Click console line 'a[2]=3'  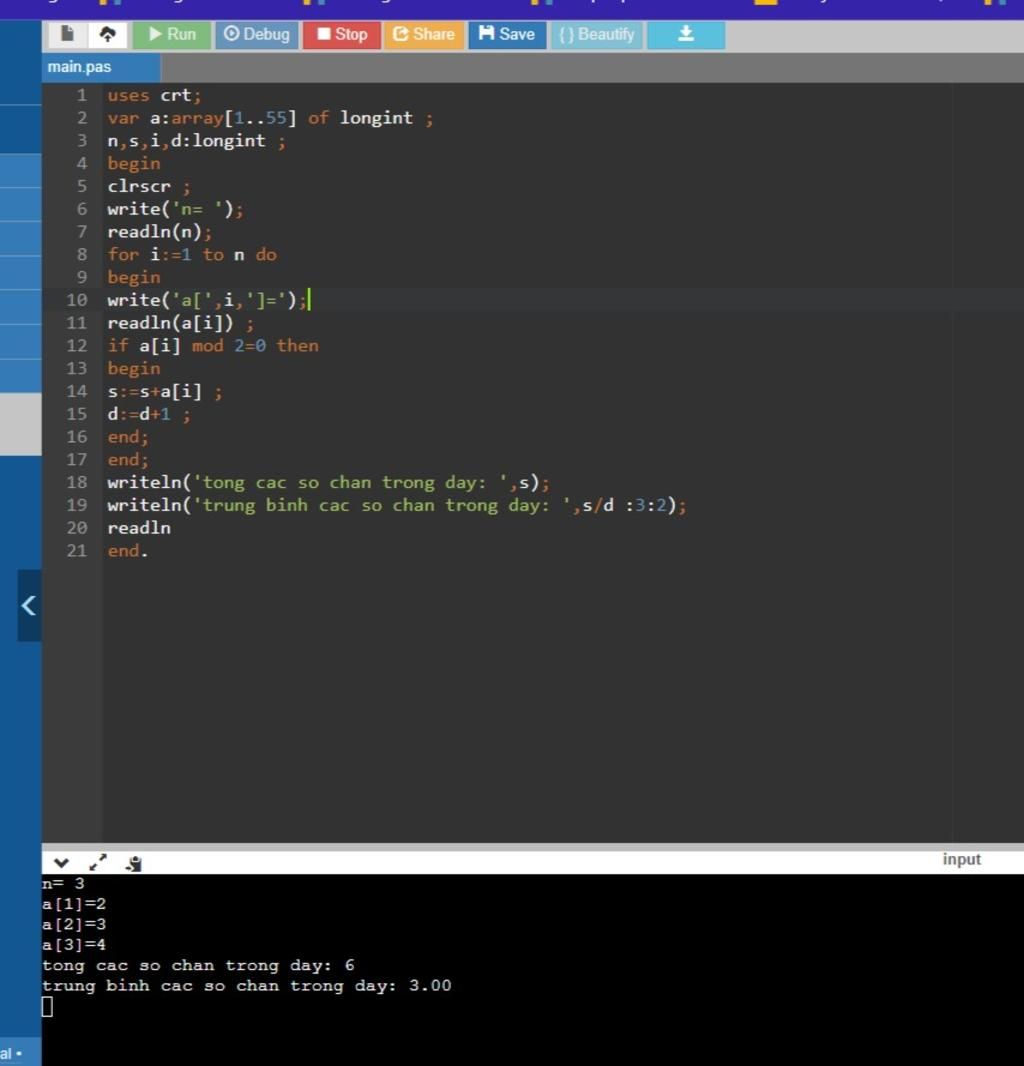[x=74, y=924]
